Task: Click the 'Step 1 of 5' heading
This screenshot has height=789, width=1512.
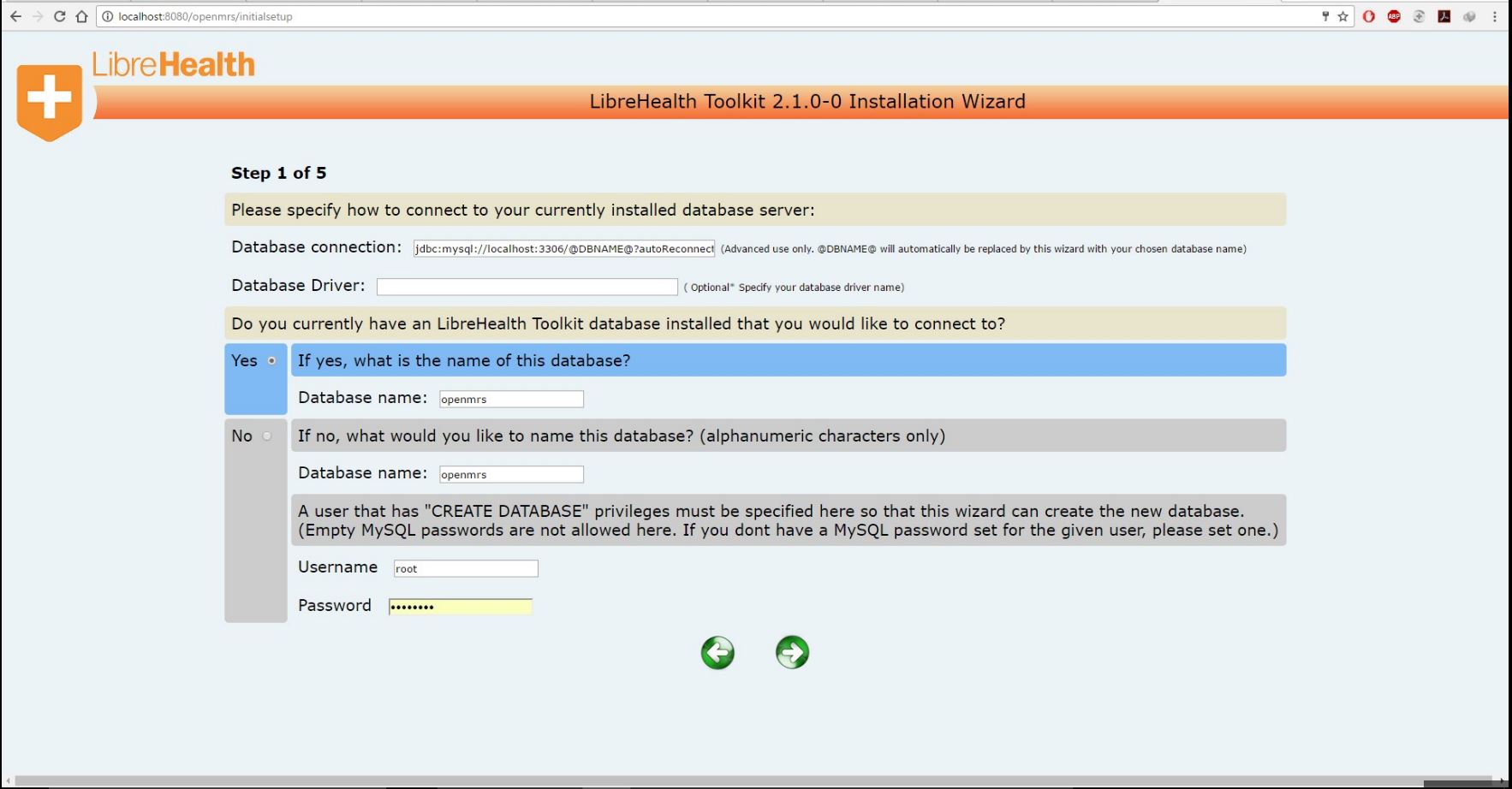Action: click(x=279, y=173)
